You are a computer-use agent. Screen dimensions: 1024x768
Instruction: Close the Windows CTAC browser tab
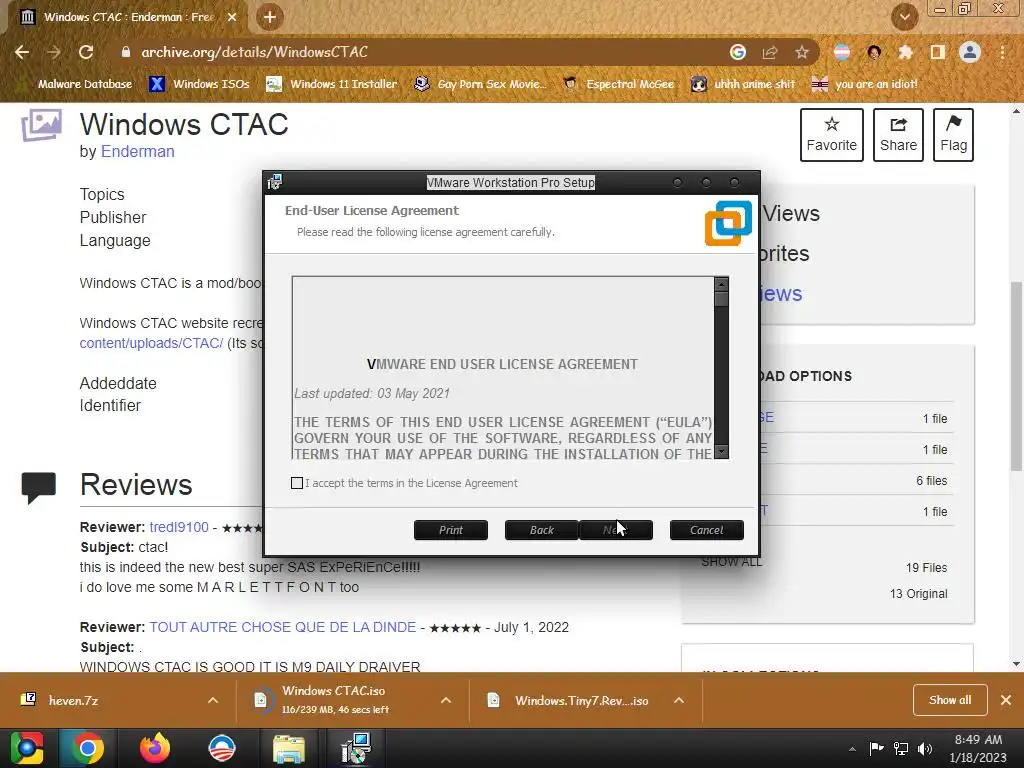232,17
